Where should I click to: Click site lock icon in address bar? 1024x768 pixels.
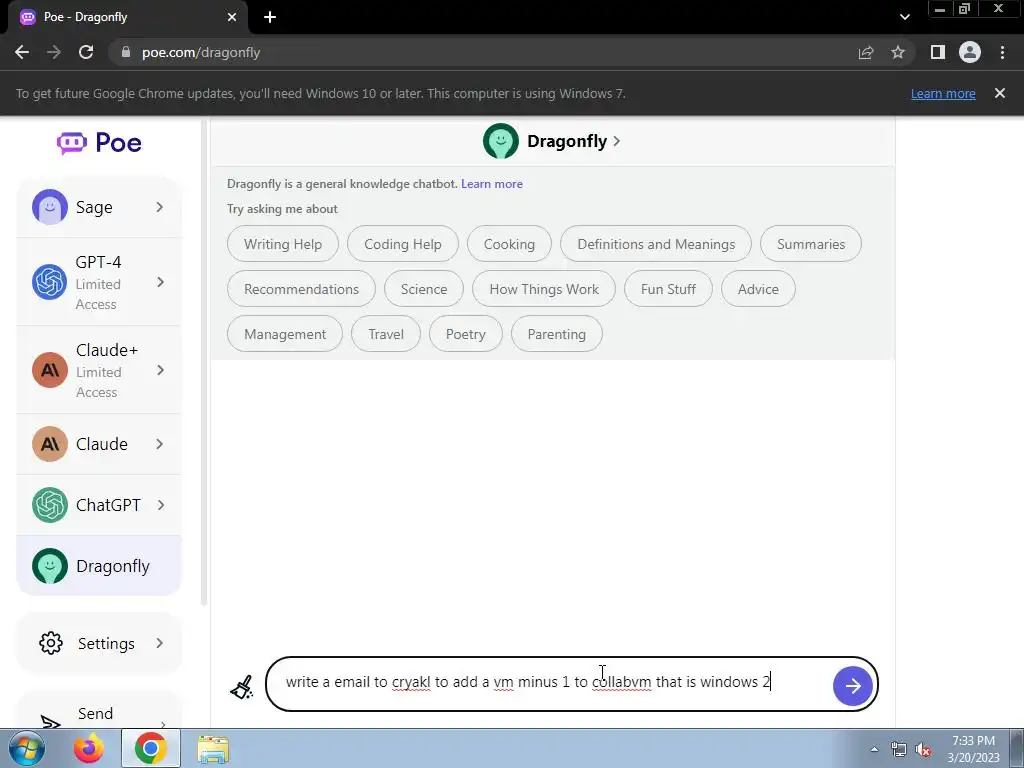pos(125,52)
